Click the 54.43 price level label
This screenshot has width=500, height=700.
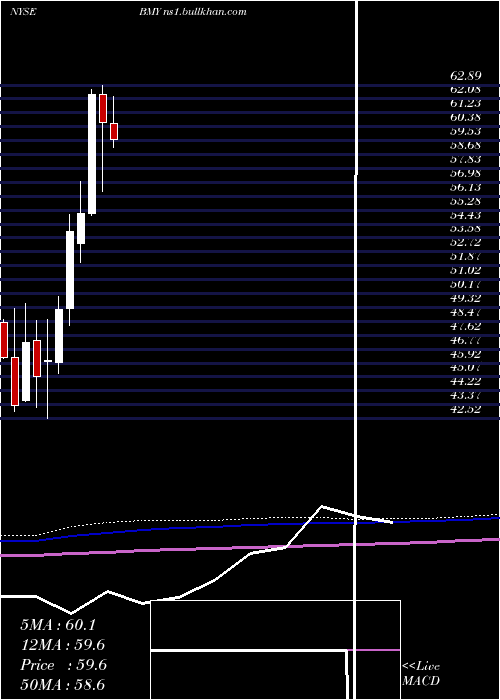[465, 215]
